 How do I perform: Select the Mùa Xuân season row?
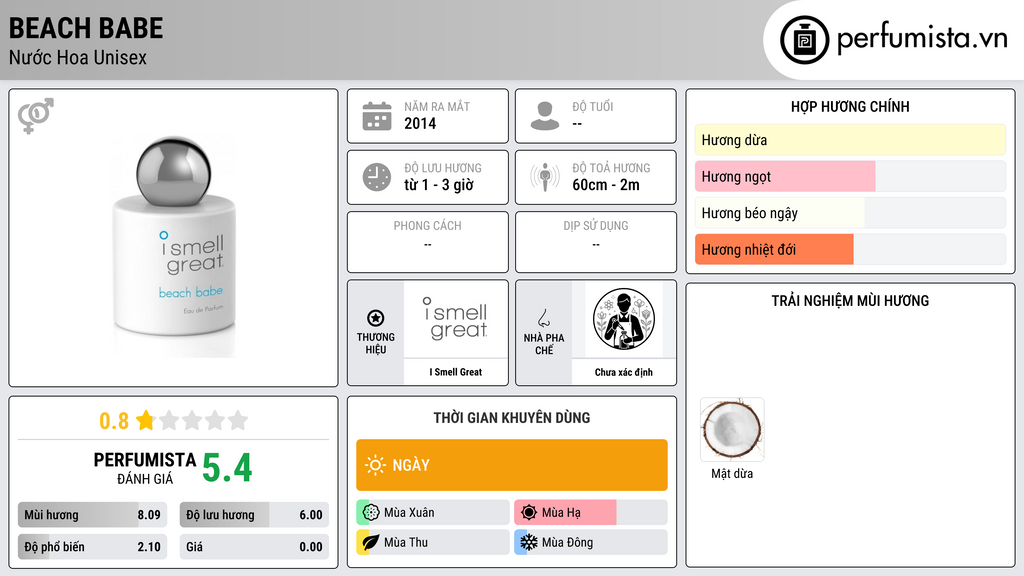click(433, 513)
